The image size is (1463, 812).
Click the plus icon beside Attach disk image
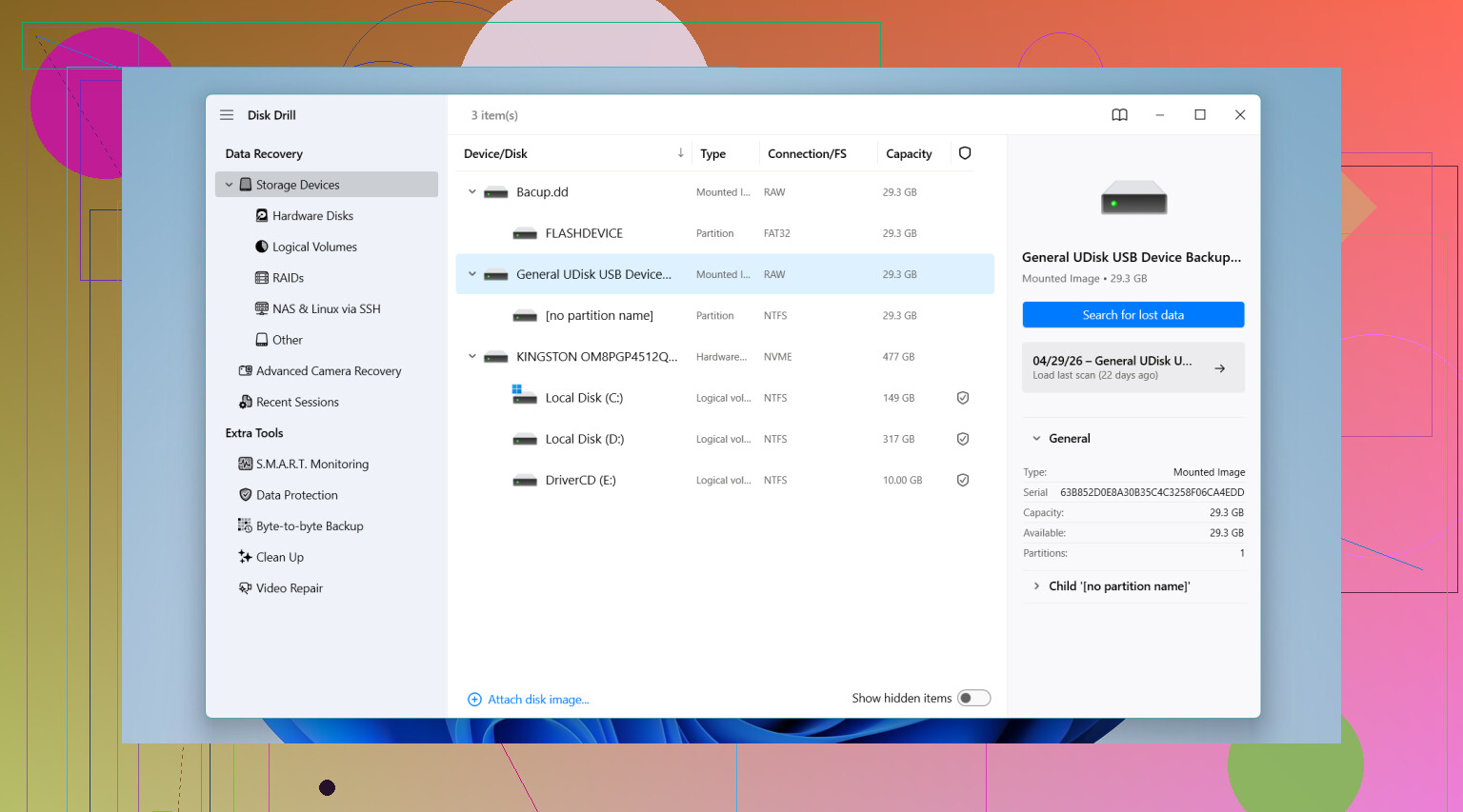(474, 700)
